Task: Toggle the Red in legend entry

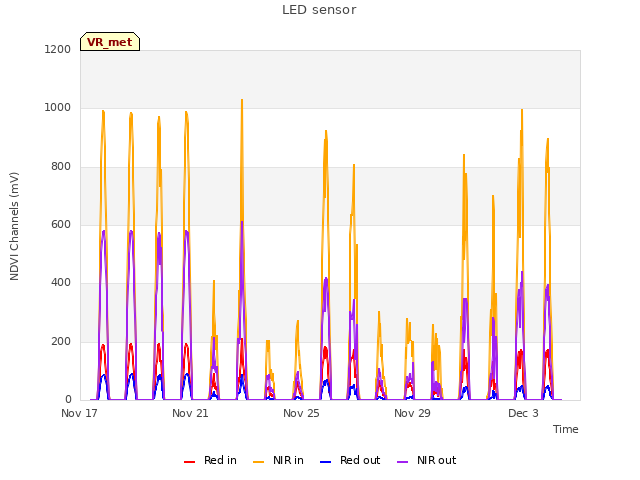Action: point(210,460)
